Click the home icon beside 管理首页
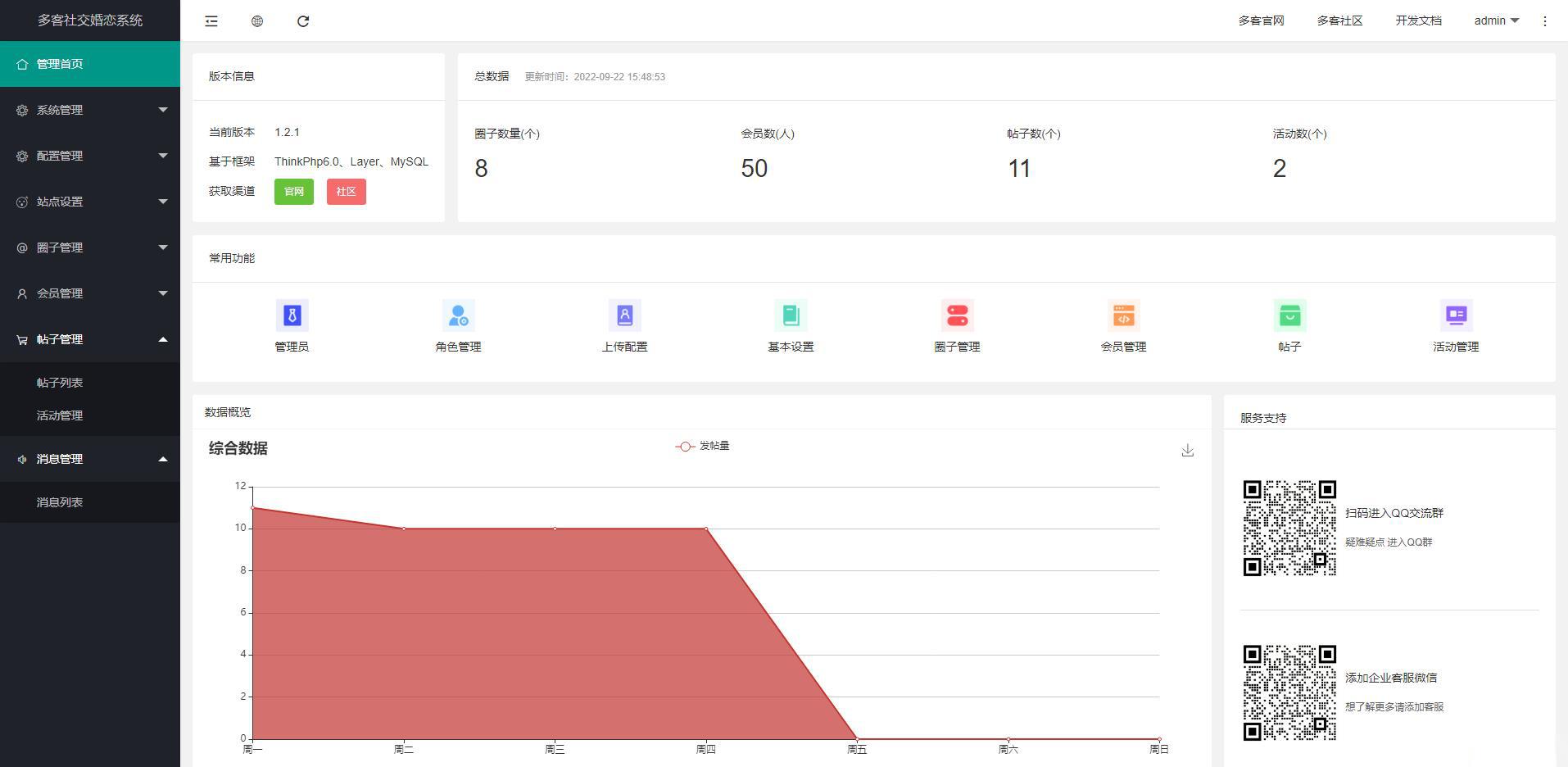Screen dimensions: 1568x767 tap(22, 64)
